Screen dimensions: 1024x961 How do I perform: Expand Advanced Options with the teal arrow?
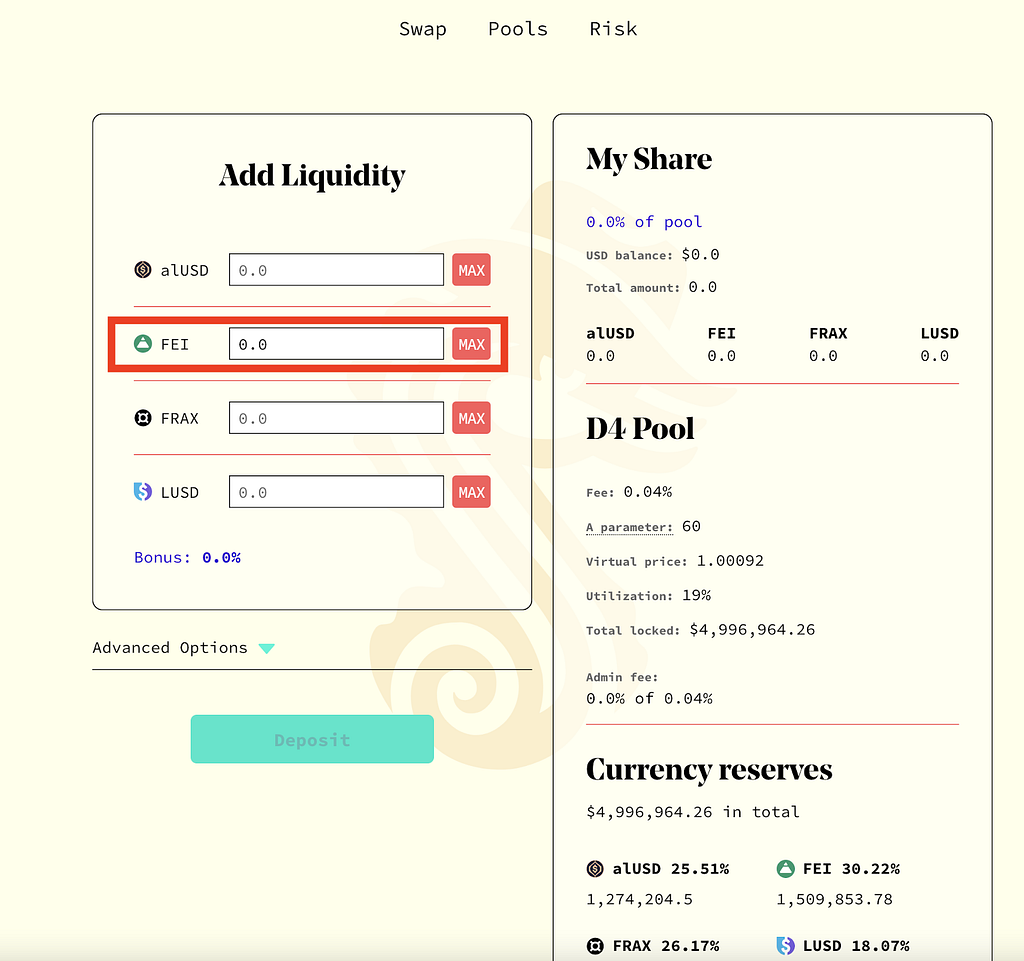point(266,648)
